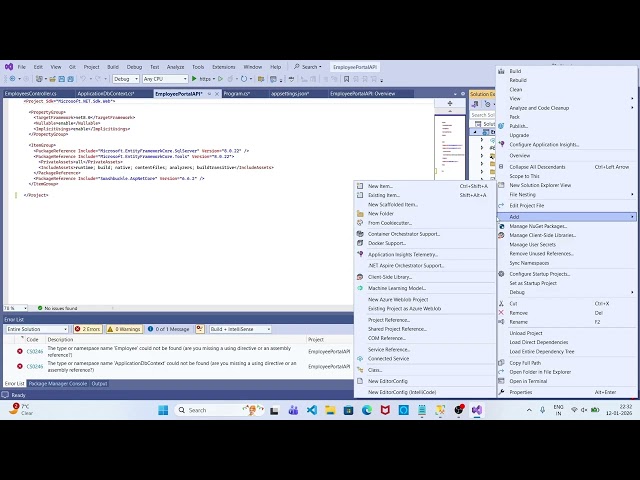Open Visual Studio Code from taskbar
Screen dimensions: 640x480
312,410
